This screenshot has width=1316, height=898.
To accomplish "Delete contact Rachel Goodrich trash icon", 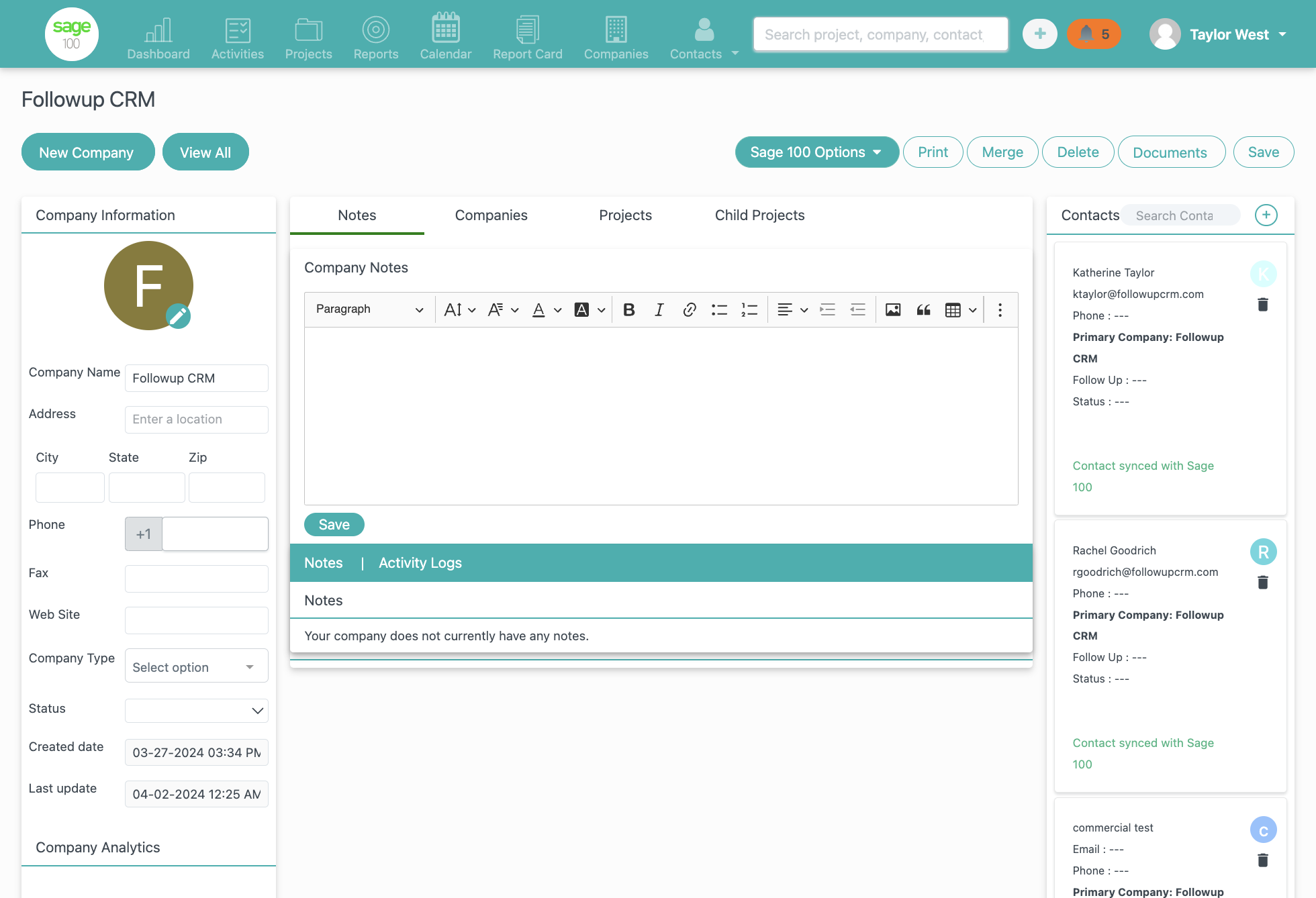I will click(1263, 583).
